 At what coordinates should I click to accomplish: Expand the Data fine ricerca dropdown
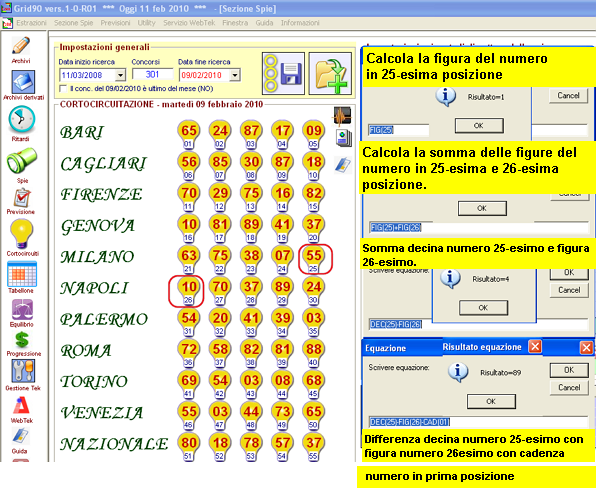point(235,75)
